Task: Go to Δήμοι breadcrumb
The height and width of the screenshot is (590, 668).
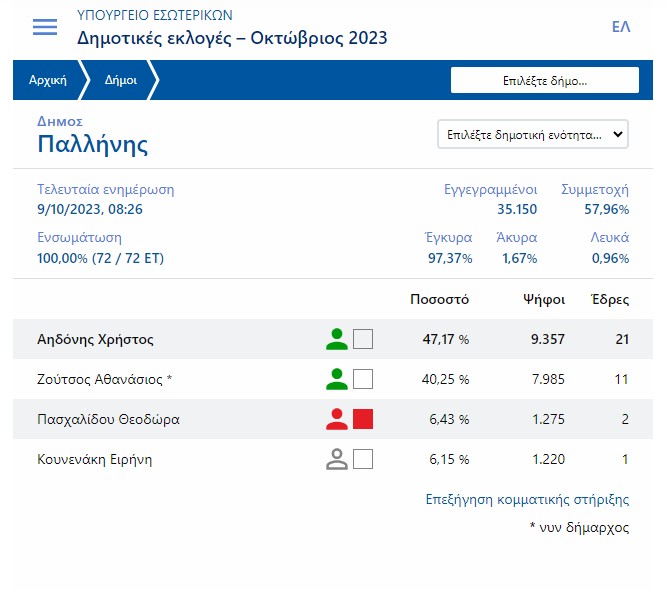Action: [x=121, y=80]
